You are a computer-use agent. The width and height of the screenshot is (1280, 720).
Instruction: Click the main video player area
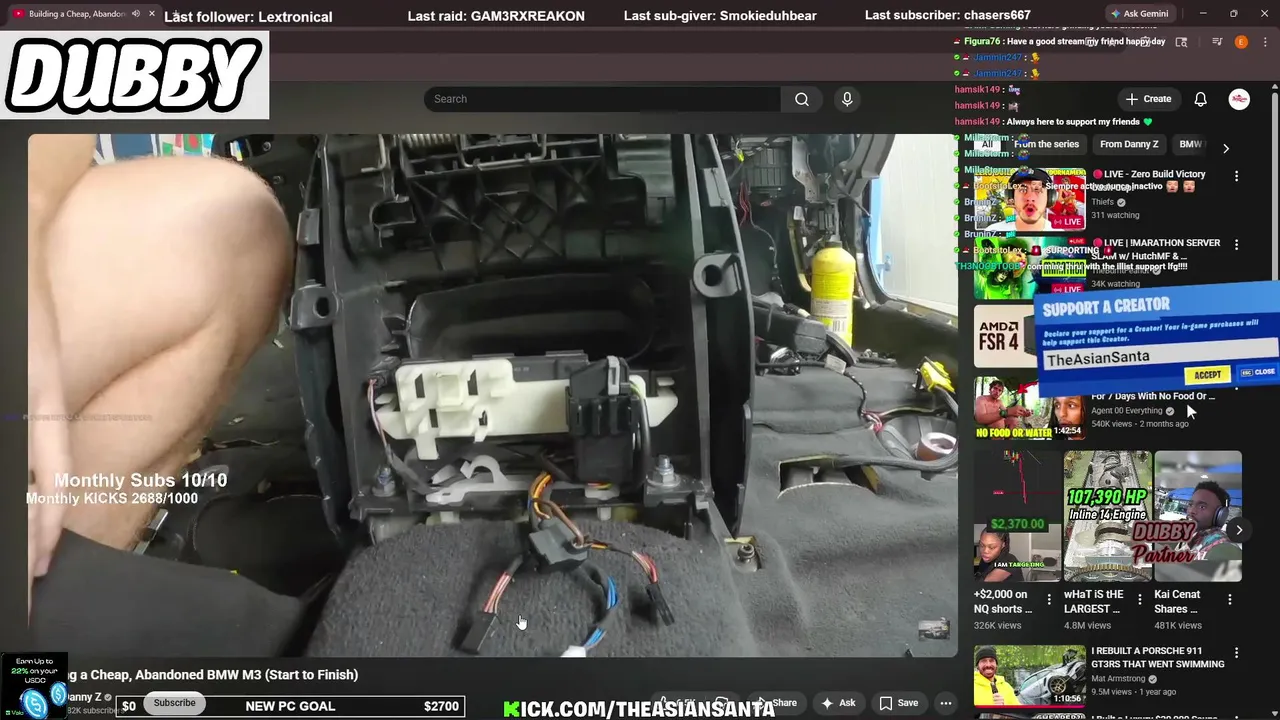tap(492, 395)
